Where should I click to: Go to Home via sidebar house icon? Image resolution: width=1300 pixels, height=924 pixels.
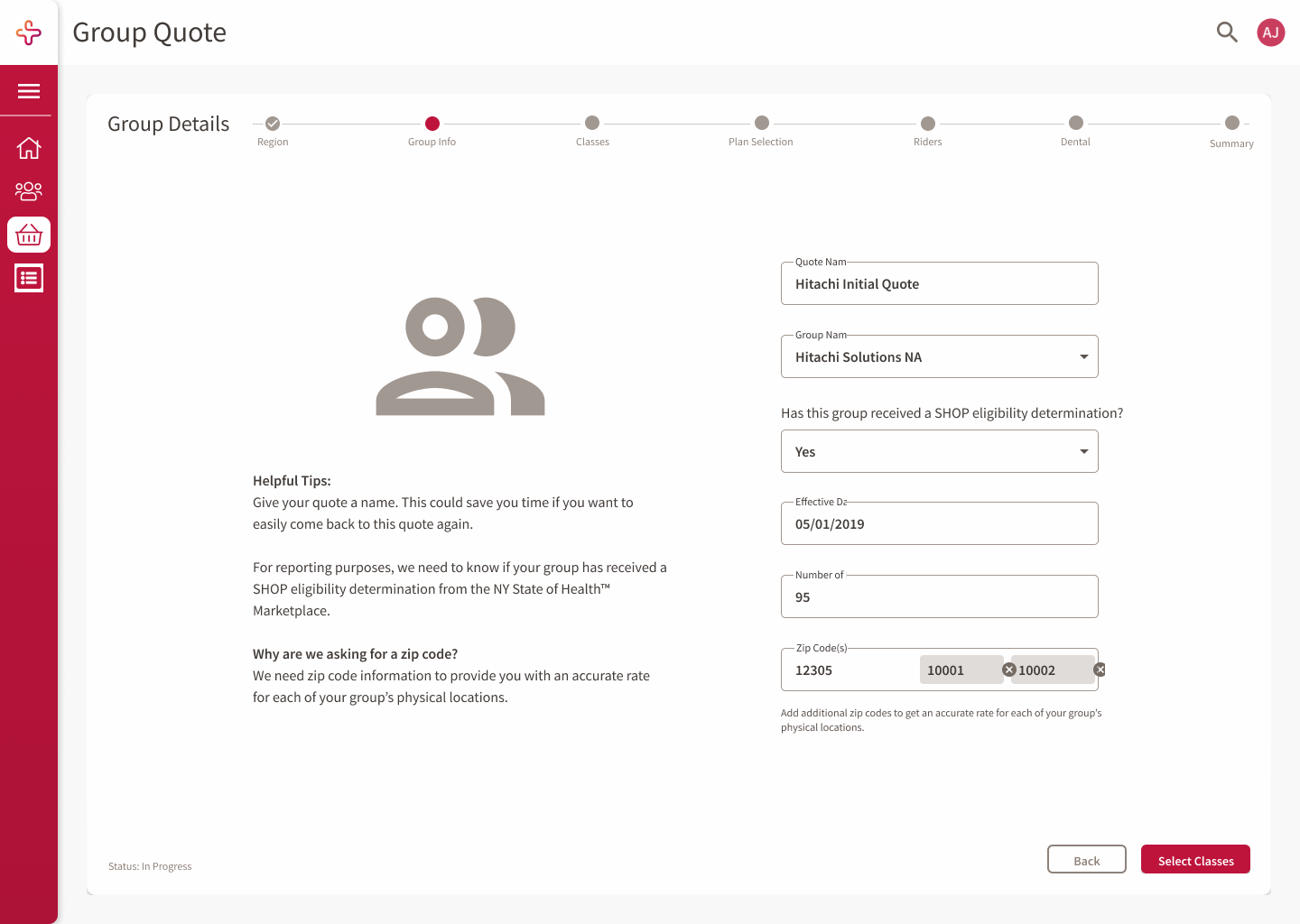pyautogui.click(x=29, y=148)
